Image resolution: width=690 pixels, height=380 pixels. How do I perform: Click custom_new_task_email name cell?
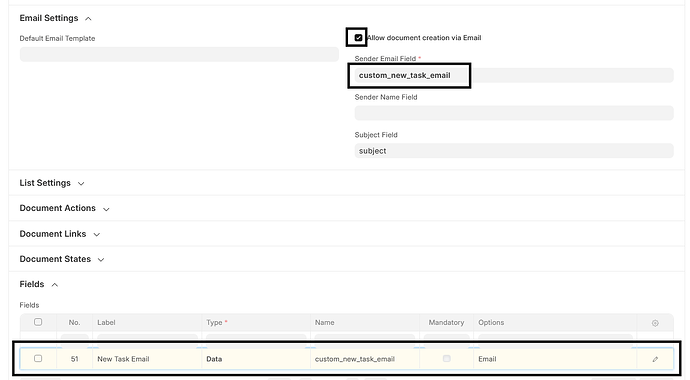[x=365, y=359]
